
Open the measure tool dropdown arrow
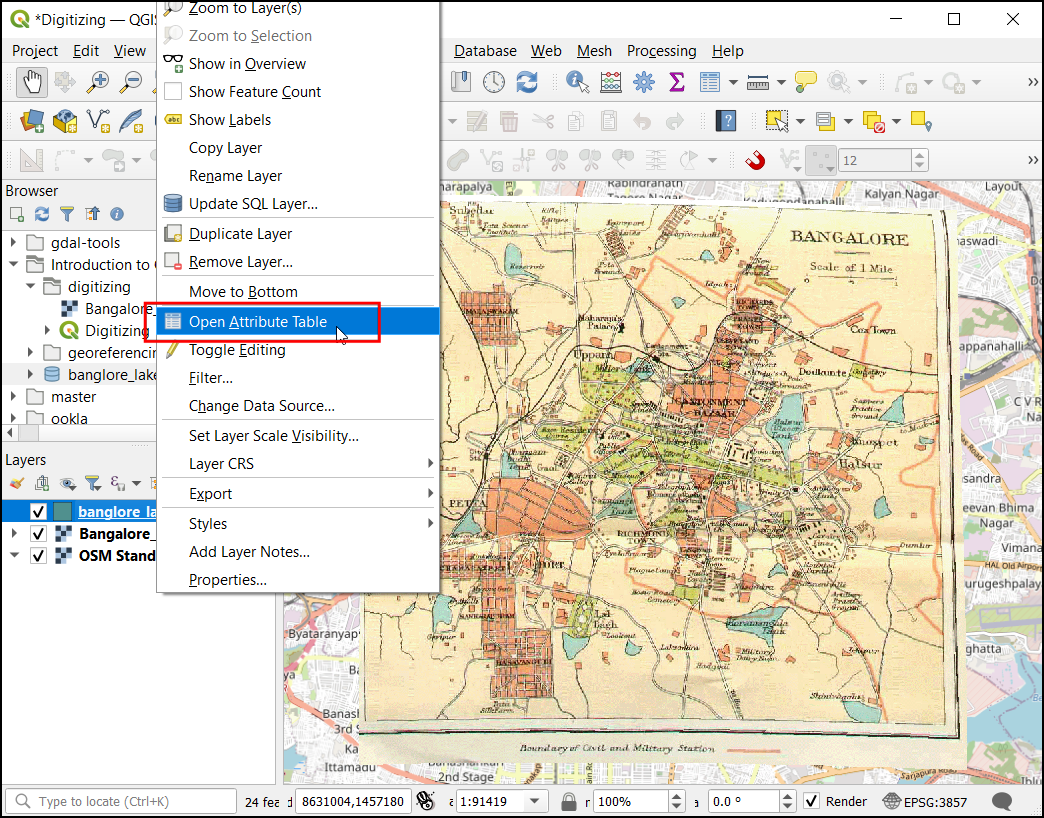point(782,83)
